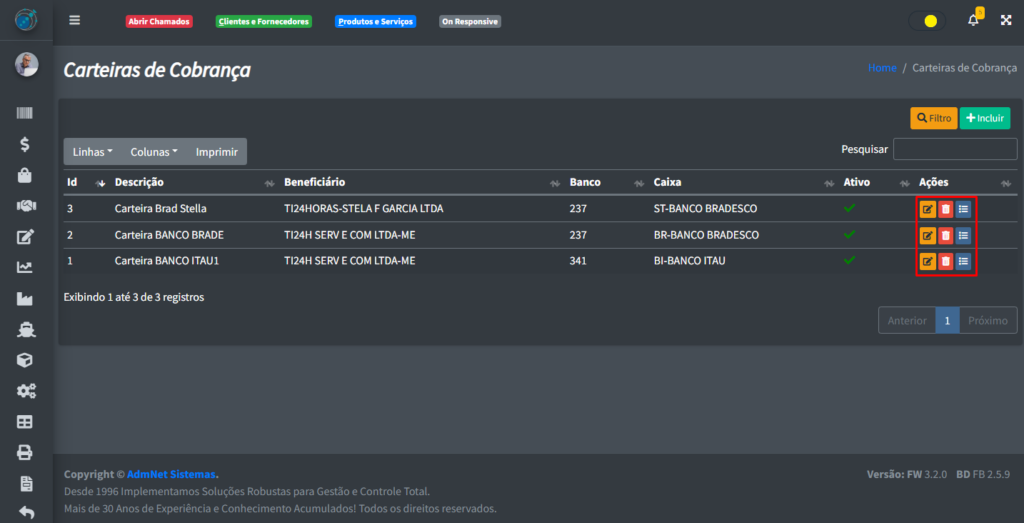
Task: Enter fullscreen with the expand icon
Action: tap(1006, 20)
